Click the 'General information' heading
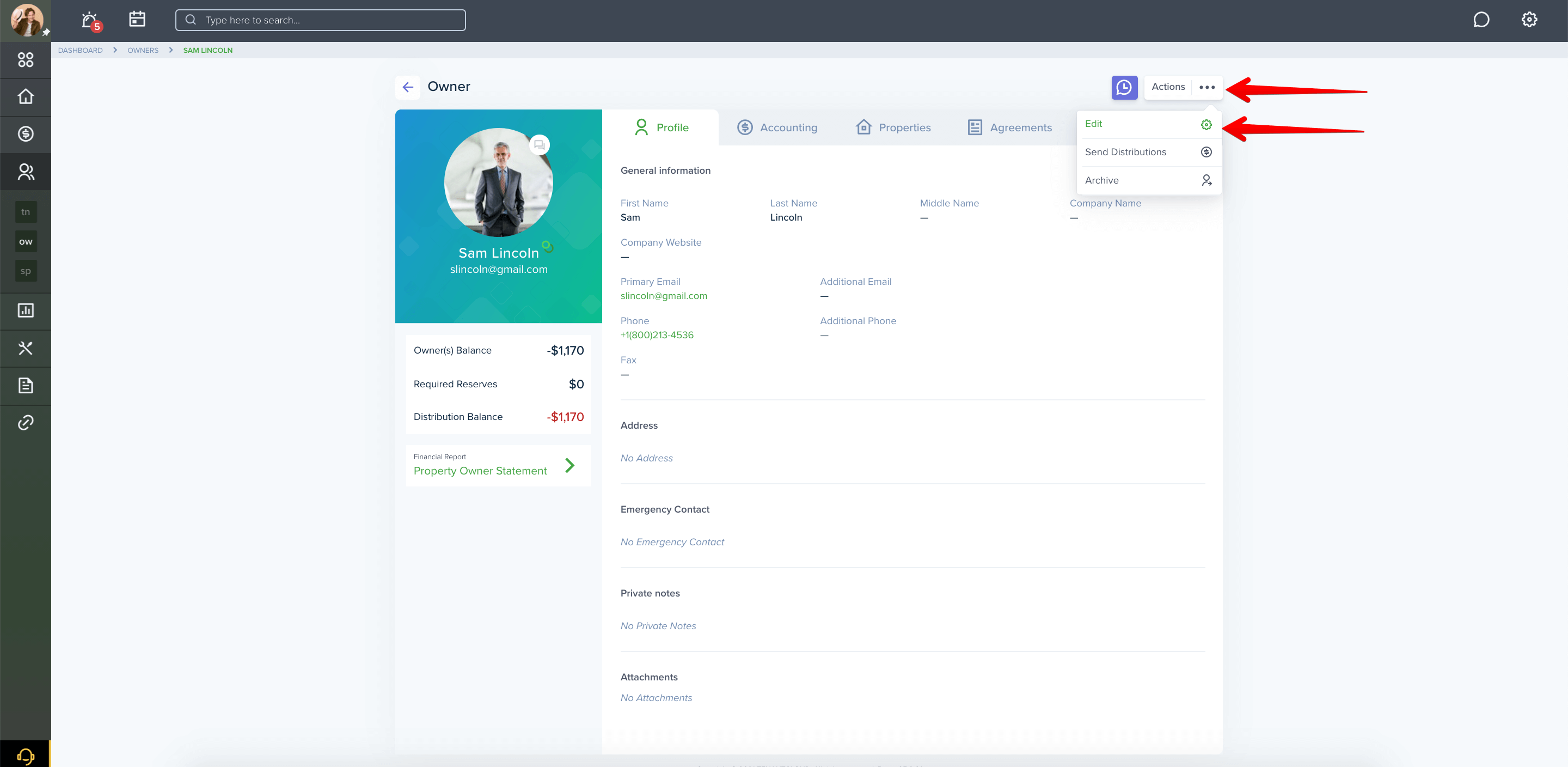This screenshot has height=767, width=1568. 665,171
